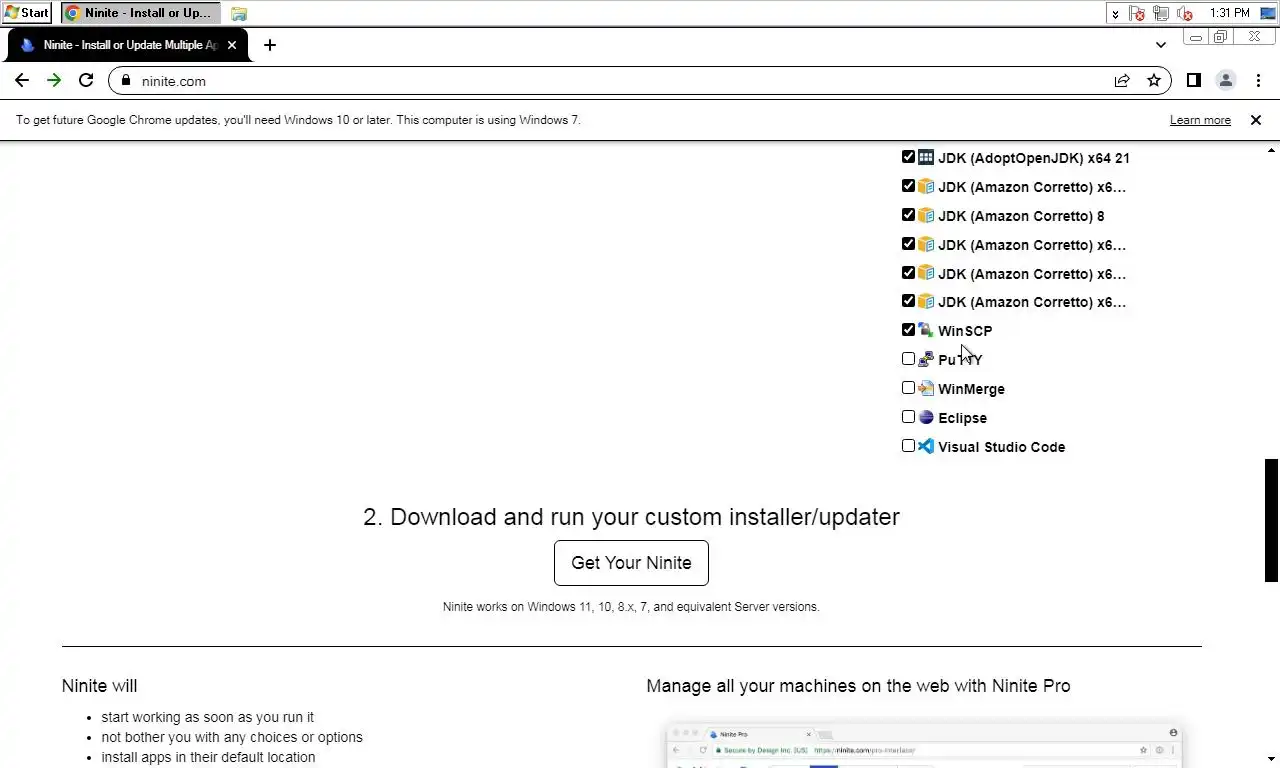The width and height of the screenshot is (1280, 768).
Task: Uncheck the WinSCP checkbox
Action: [908, 330]
